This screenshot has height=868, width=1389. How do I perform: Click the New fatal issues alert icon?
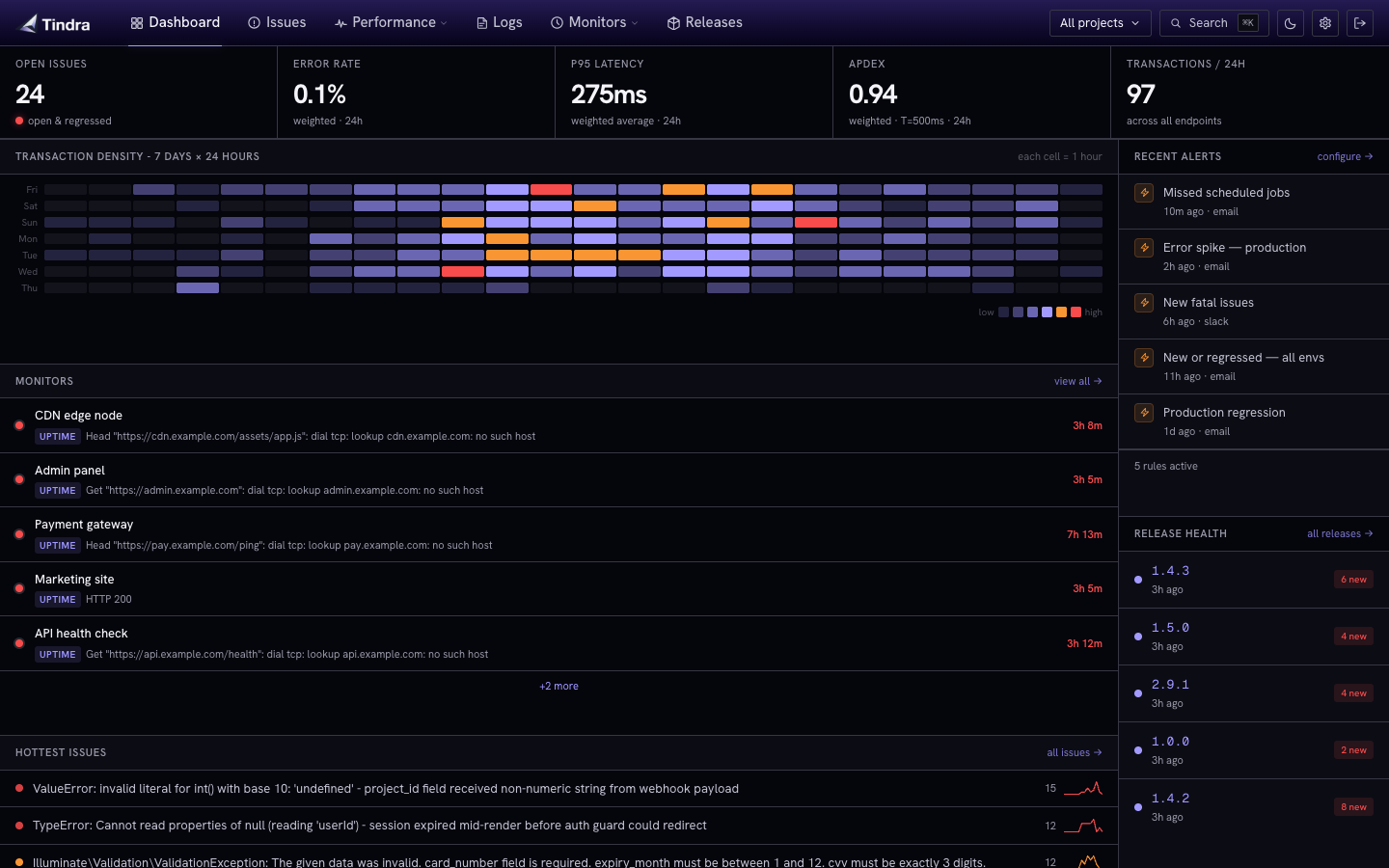(1144, 303)
